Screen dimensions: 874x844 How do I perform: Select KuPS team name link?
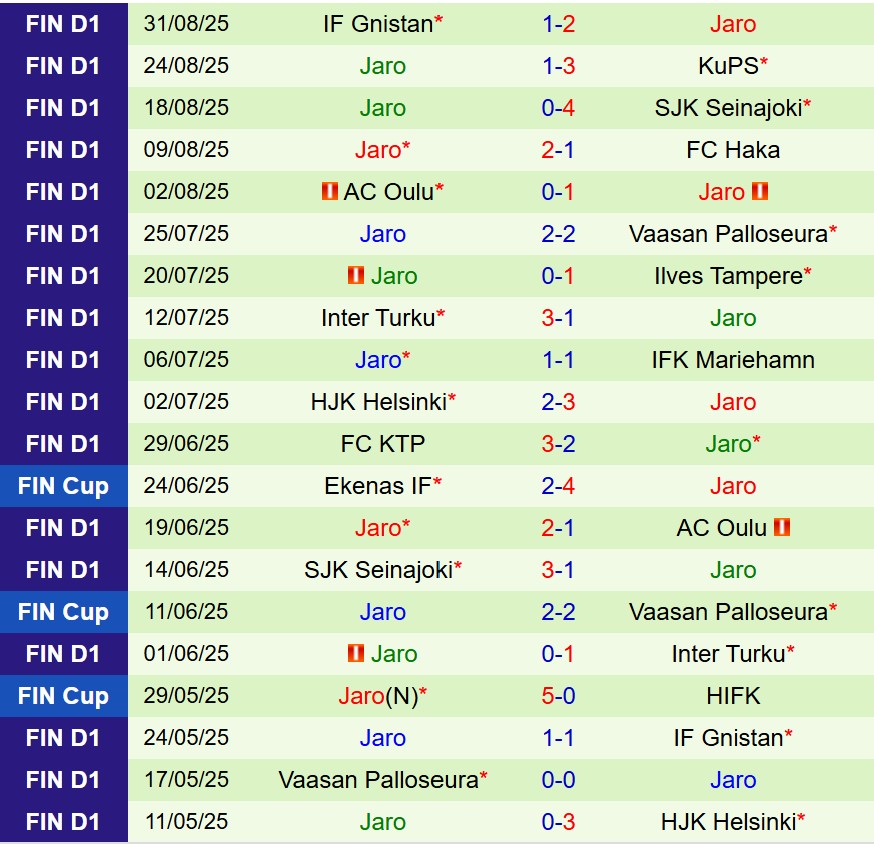727,65
